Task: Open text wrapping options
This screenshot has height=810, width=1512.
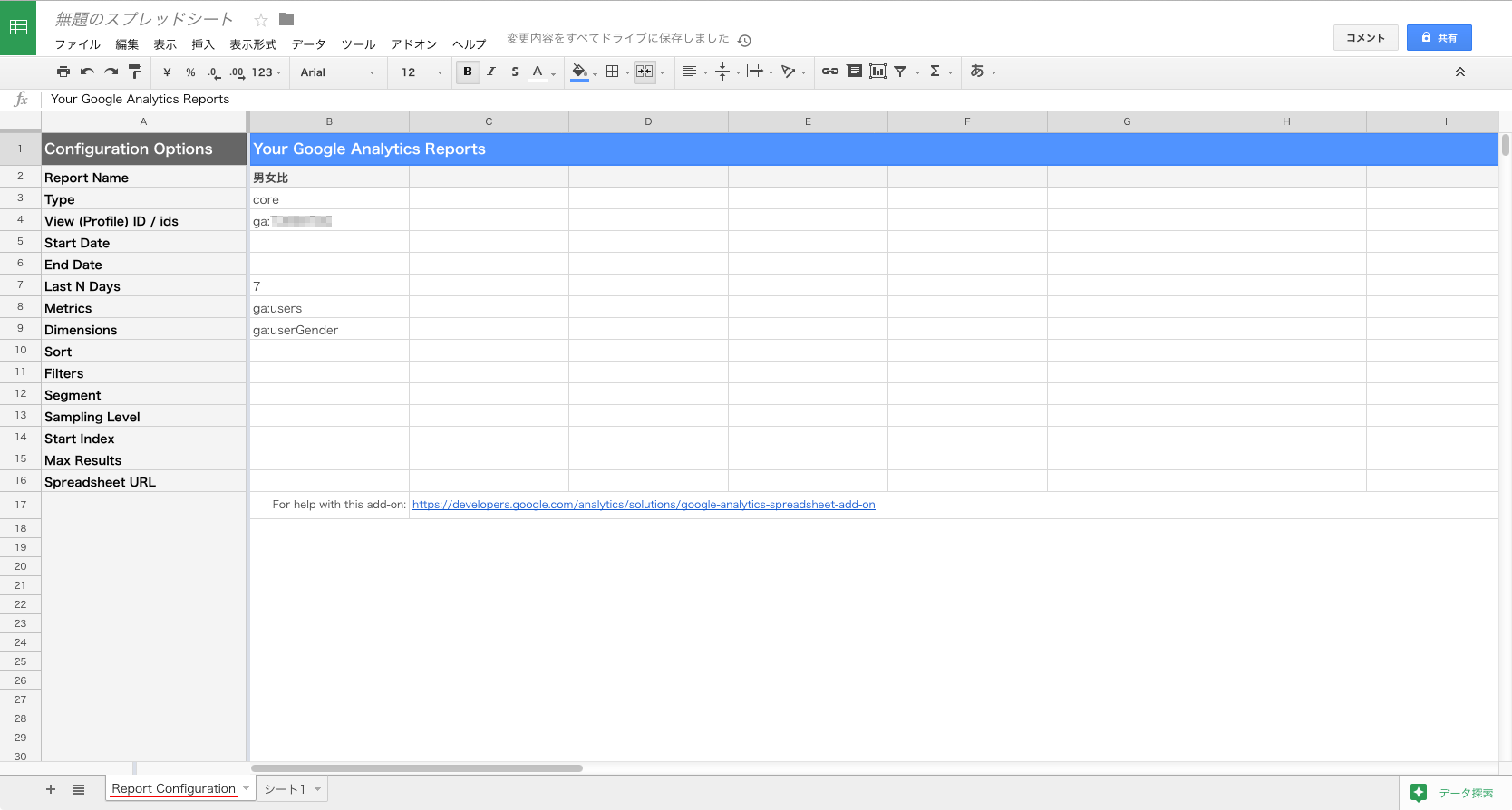Action: click(760, 72)
